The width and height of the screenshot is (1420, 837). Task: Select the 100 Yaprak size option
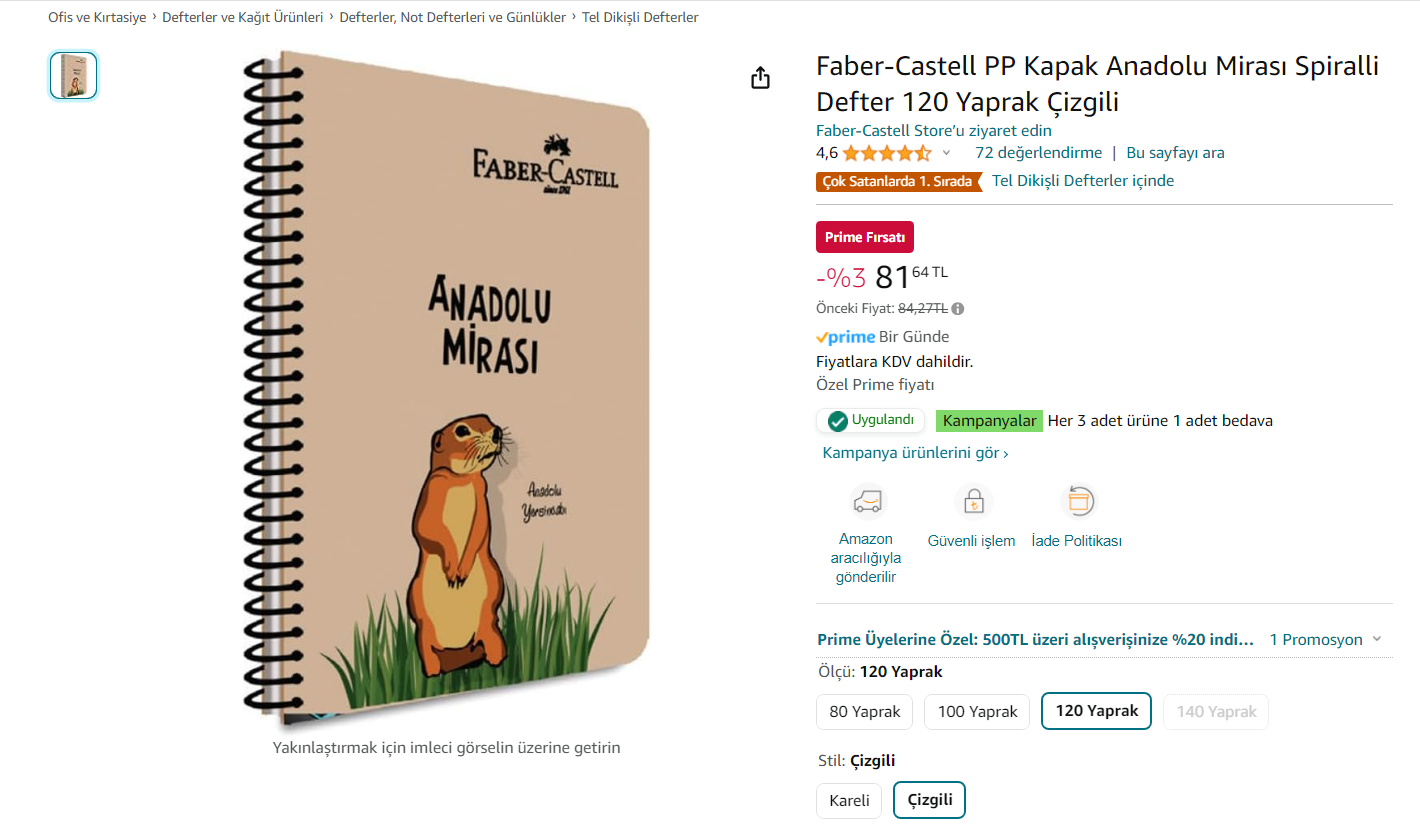(977, 712)
